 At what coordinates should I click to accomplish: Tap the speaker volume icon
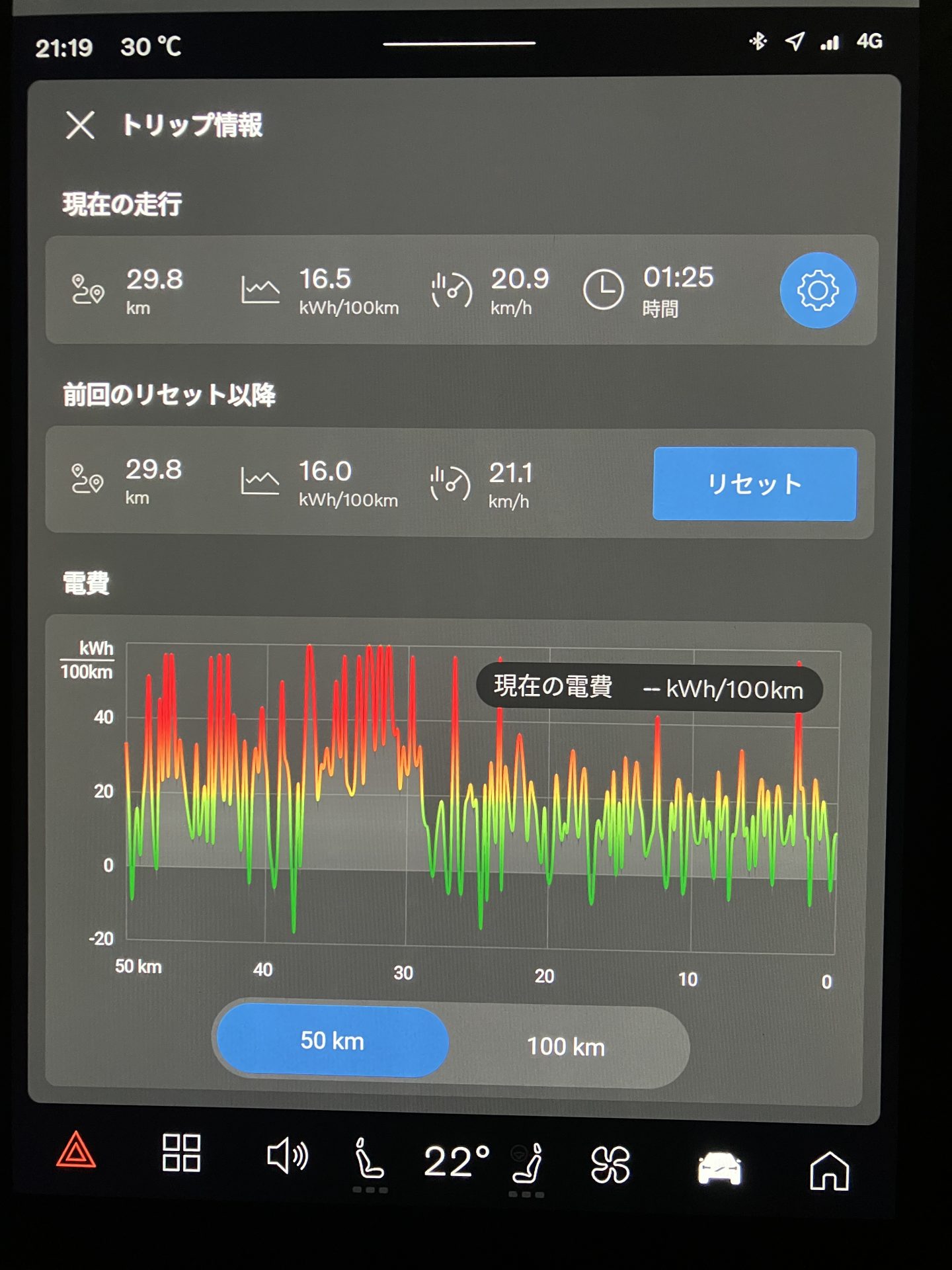(287, 1157)
